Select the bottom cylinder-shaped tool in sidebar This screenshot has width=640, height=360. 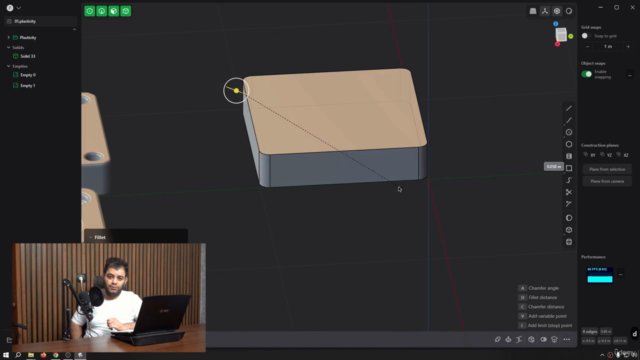[569, 242]
